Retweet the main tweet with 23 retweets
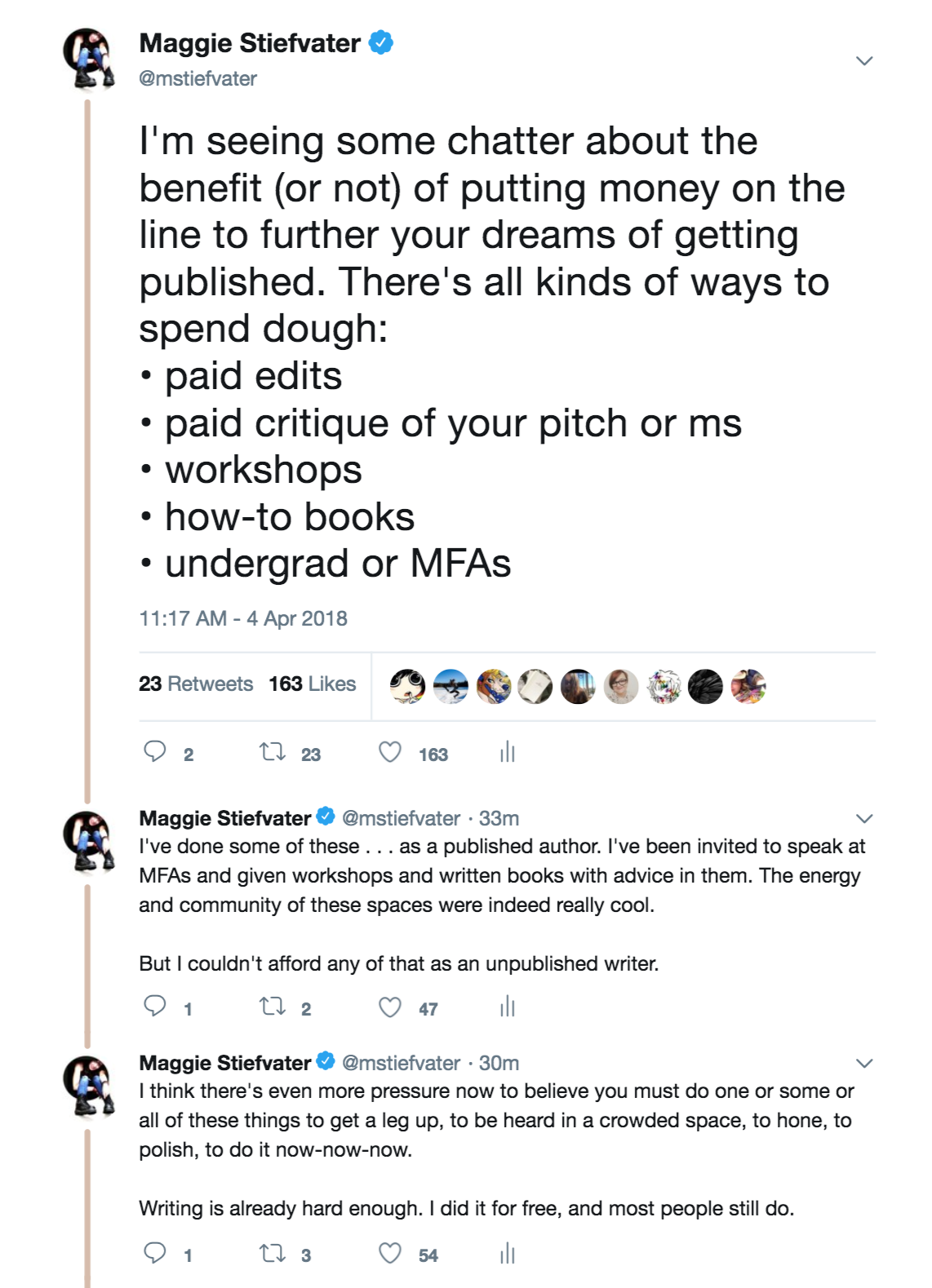 (273, 751)
